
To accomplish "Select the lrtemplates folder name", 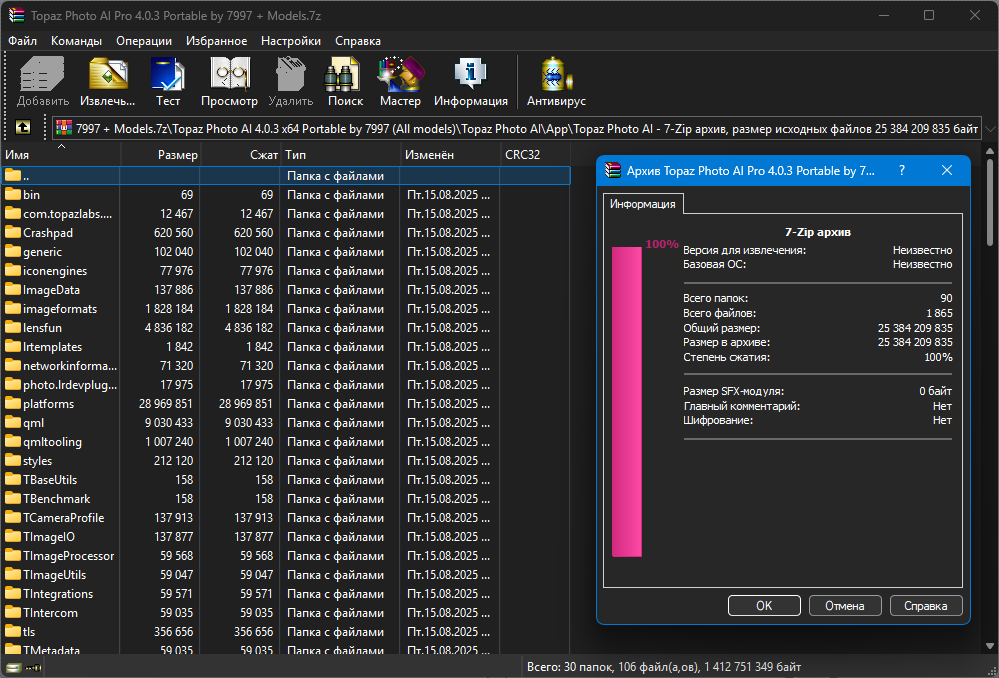I will [x=52, y=347].
